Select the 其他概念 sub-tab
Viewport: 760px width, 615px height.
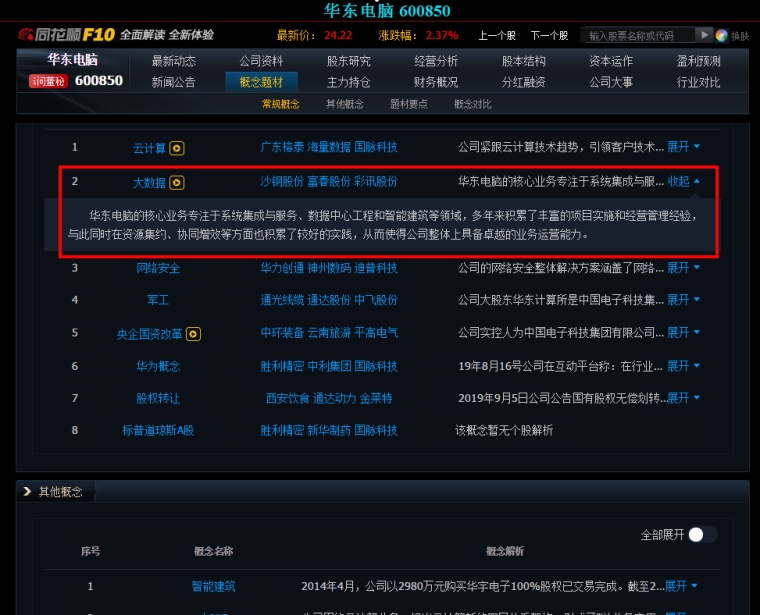pos(345,104)
